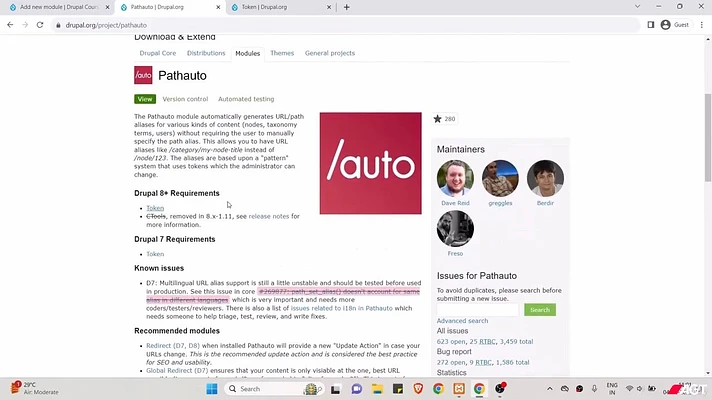
Task: Open the Wi-Fi network tray icon
Action: (629, 389)
